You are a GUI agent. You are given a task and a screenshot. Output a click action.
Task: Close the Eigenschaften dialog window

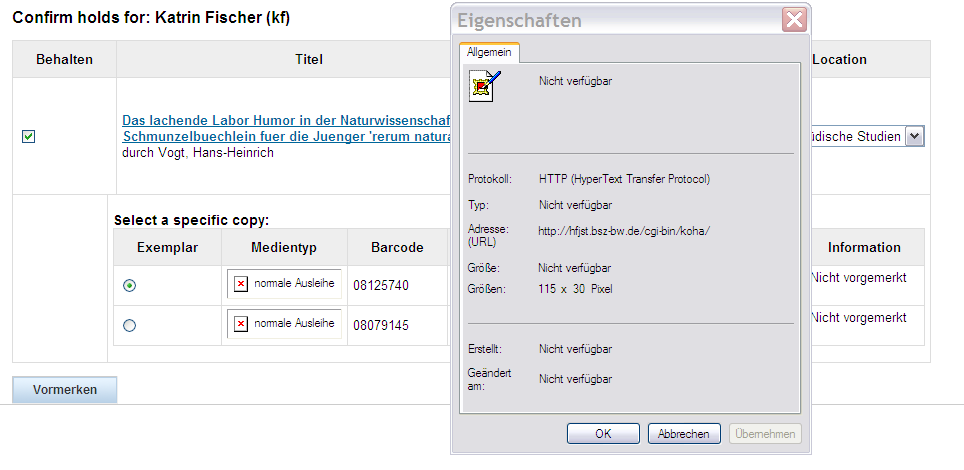coord(794,20)
